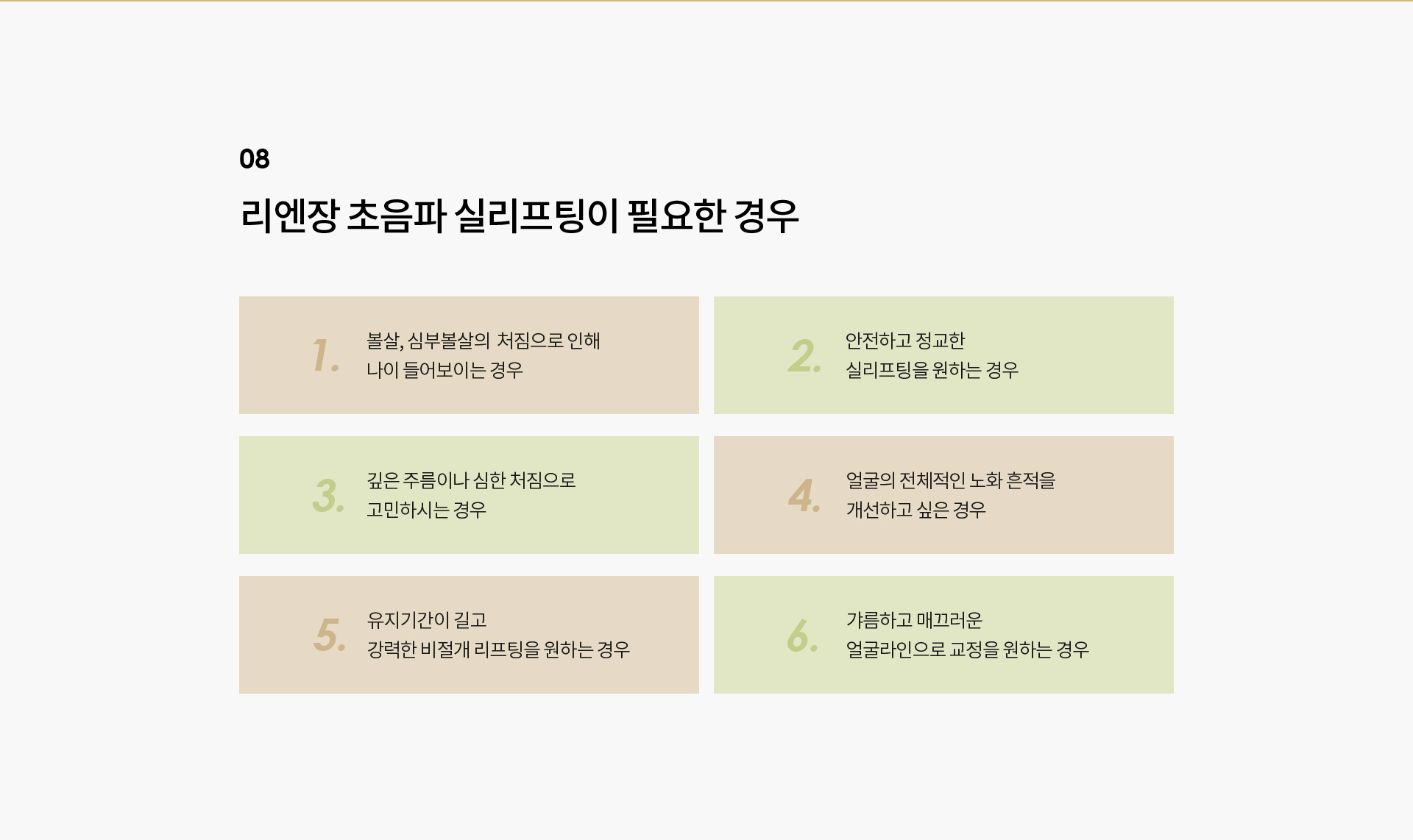
Task: Click the number 5 tan numeral
Action: [x=329, y=635]
